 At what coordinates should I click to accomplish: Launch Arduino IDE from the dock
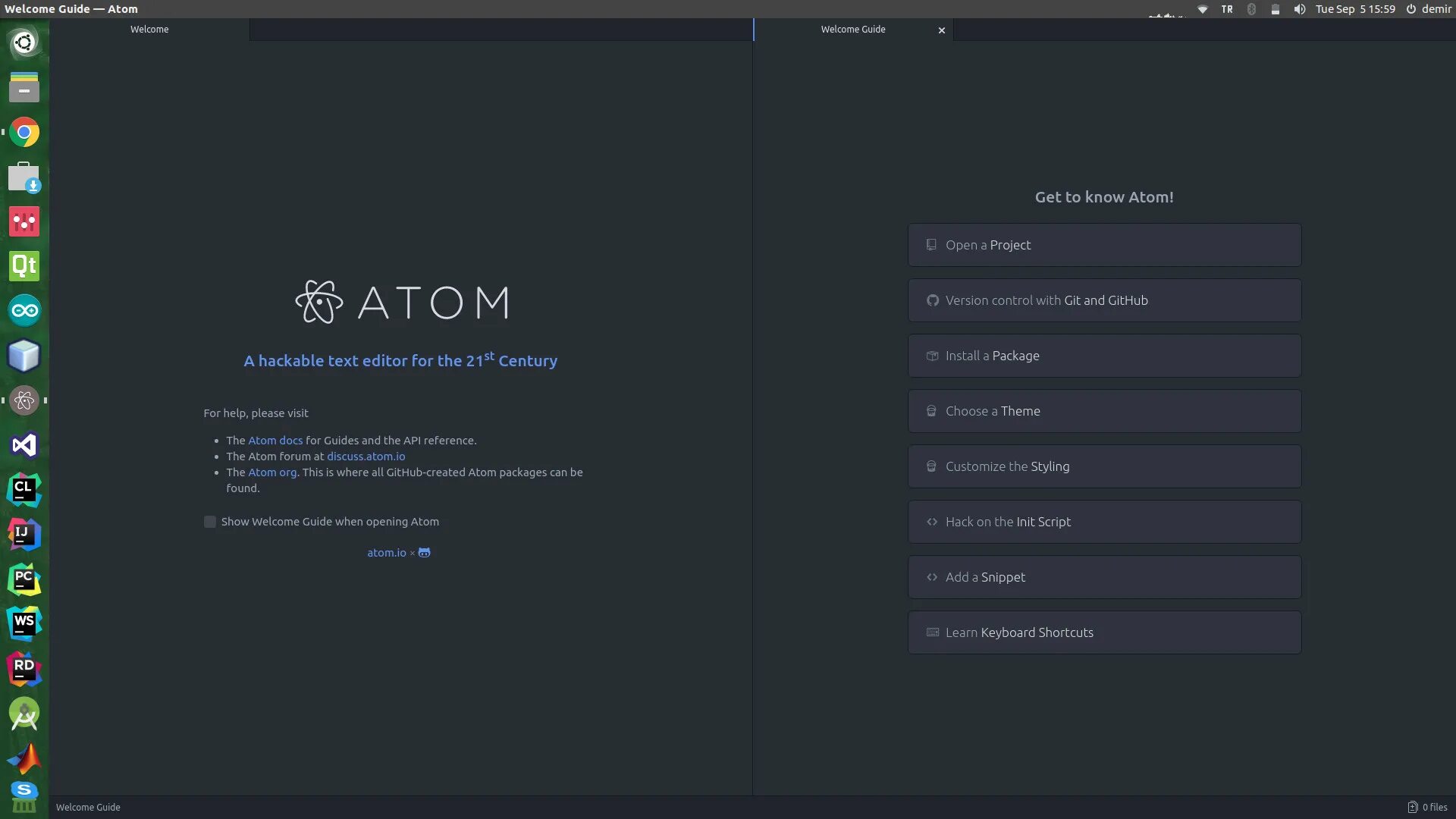coord(24,311)
